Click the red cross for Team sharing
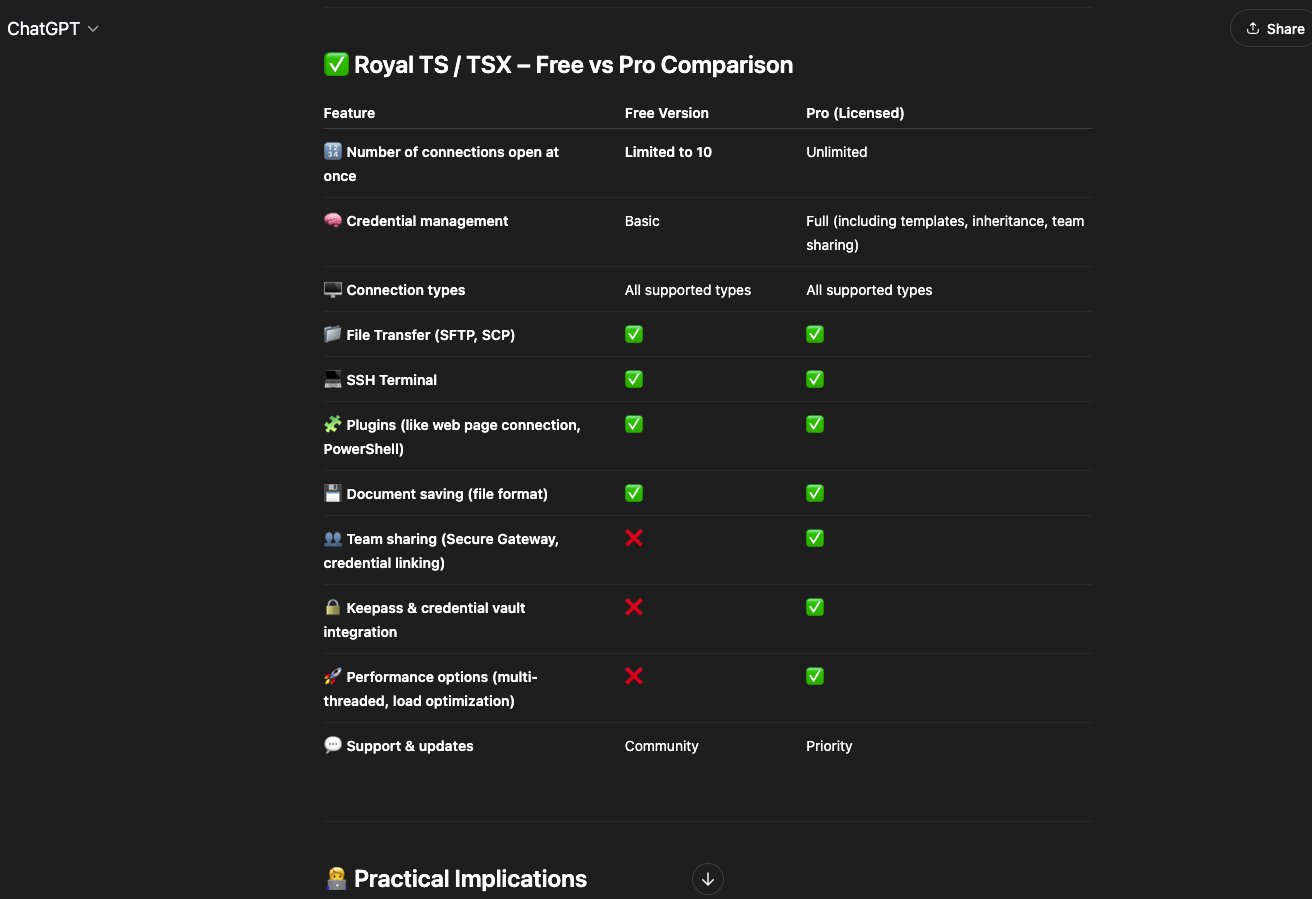This screenshot has width=1312, height=899. click(634, 538)
